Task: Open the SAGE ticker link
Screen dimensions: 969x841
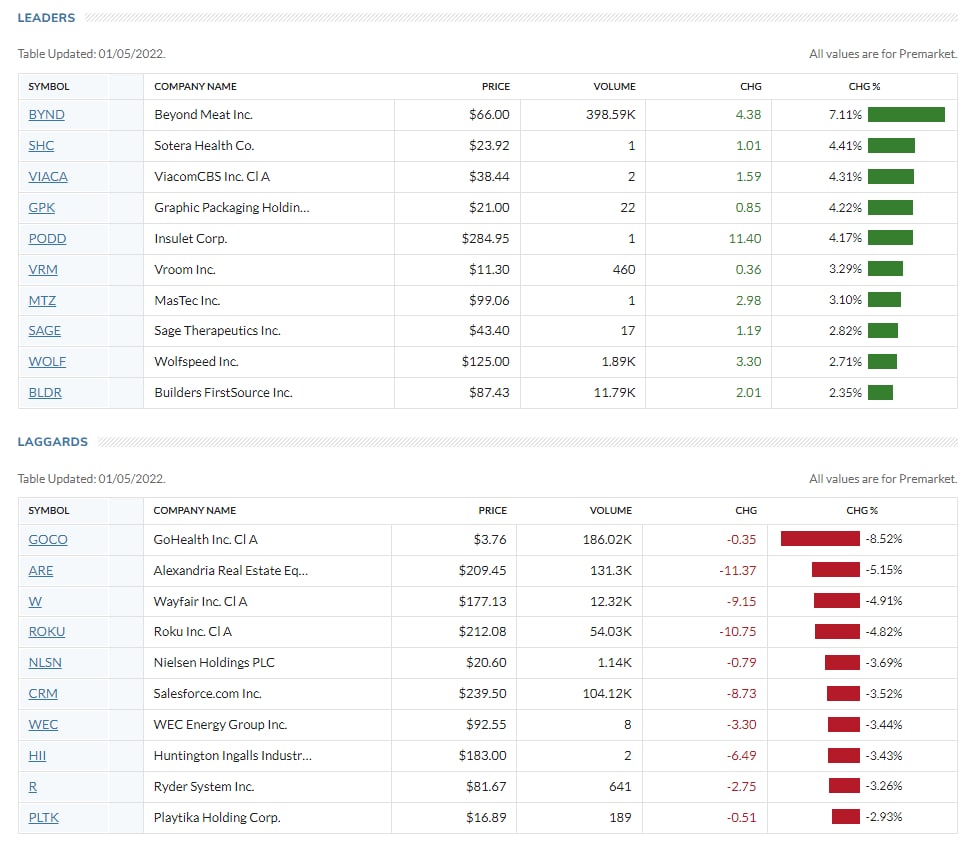Action: [44, 331]
